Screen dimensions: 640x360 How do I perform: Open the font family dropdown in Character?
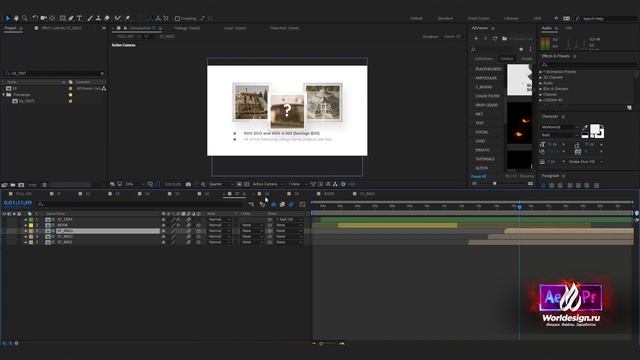[559, 127]
